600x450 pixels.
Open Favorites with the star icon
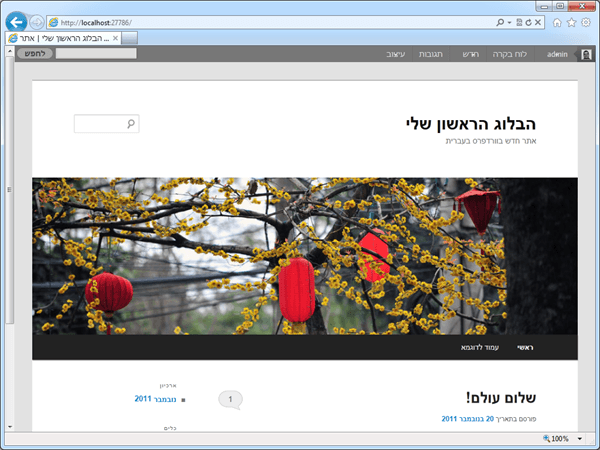(571, 23)
